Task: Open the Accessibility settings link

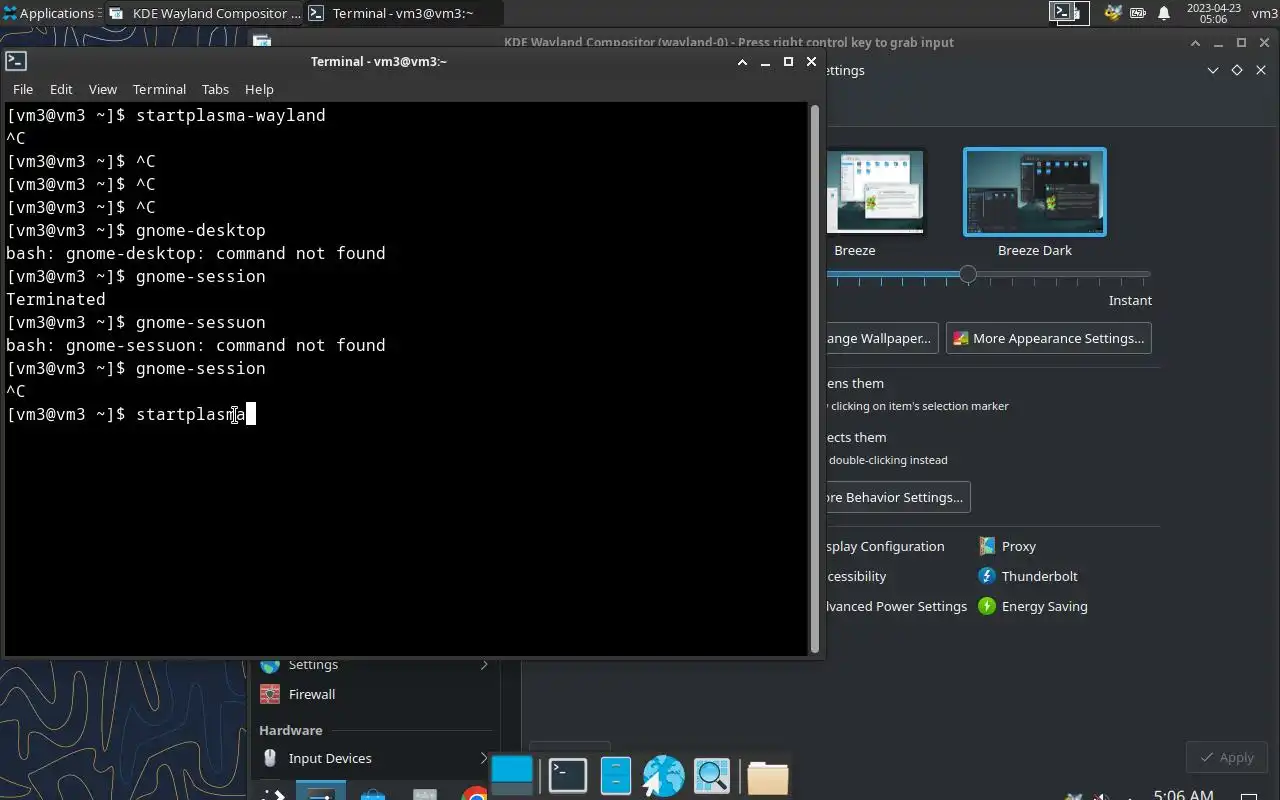Action: tap(857, 576)
